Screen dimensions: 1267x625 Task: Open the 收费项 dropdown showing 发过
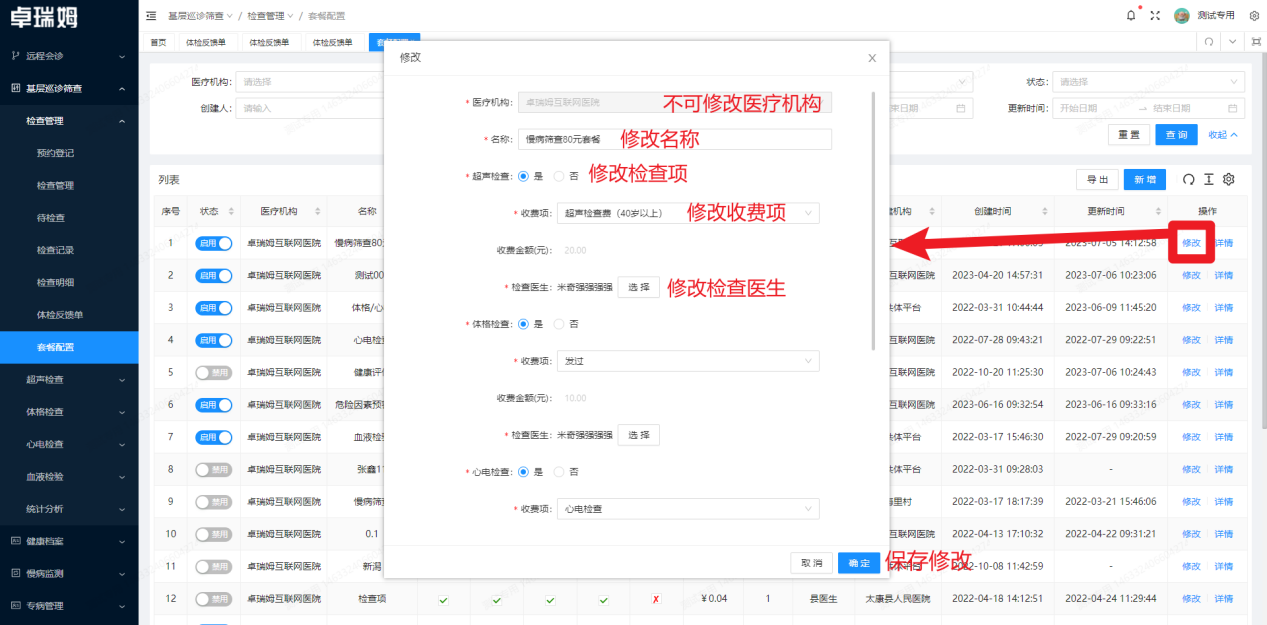(x=688, y=361)
